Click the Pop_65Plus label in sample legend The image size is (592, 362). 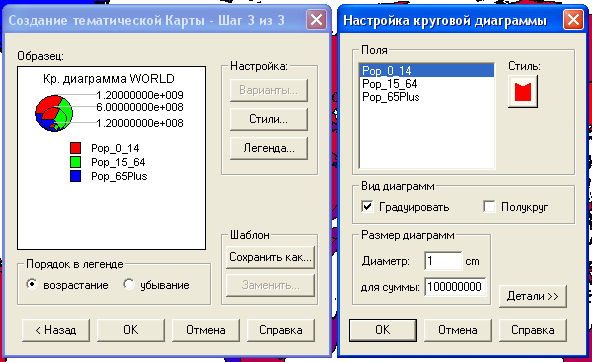pyautogui.click(x=119, y=176)
